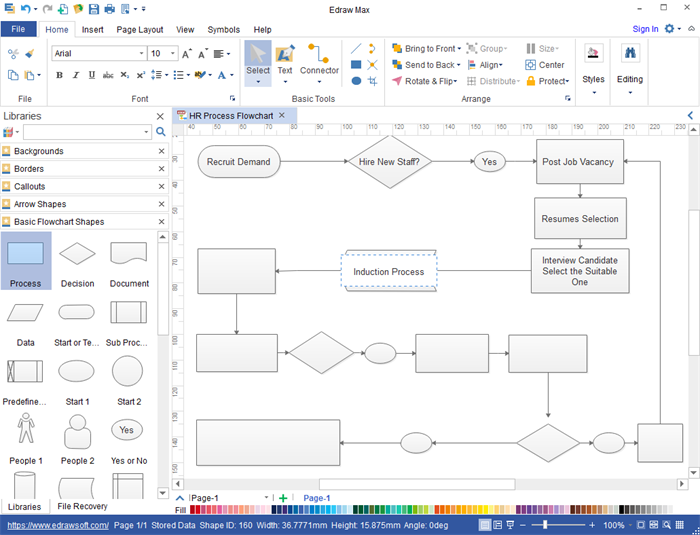The width and height of the screenshot is (700, 535).
Task: Click the library search magnifier icon
Action: pos(160,132)
